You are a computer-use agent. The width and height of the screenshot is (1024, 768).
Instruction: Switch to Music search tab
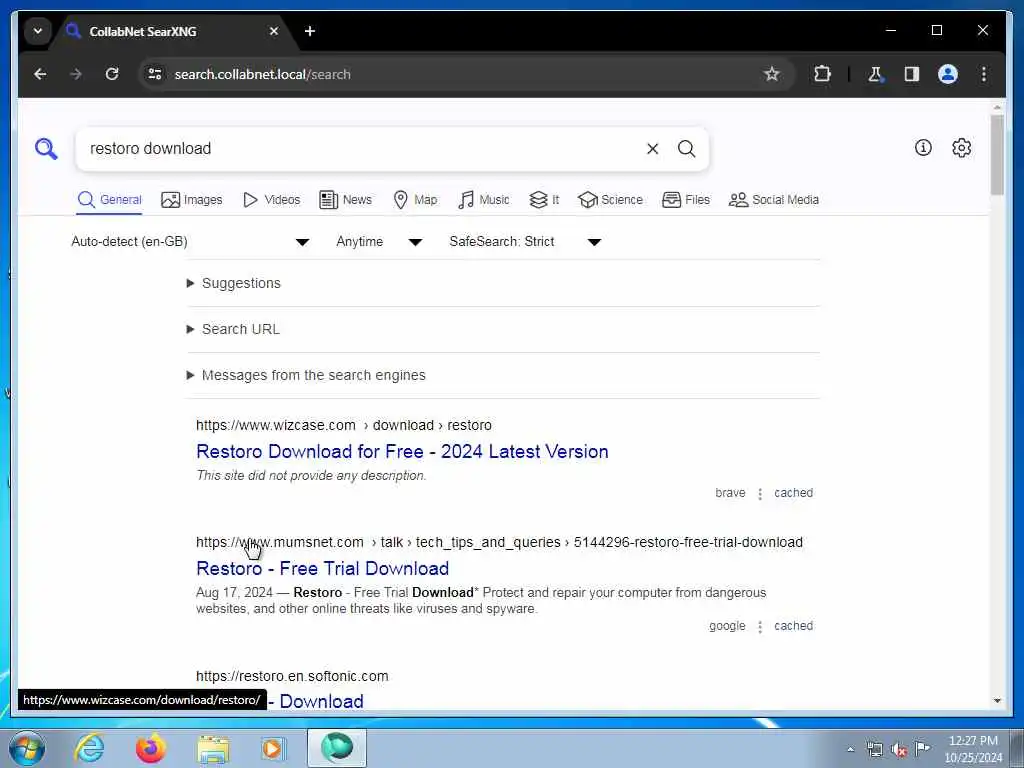(484, 200)
